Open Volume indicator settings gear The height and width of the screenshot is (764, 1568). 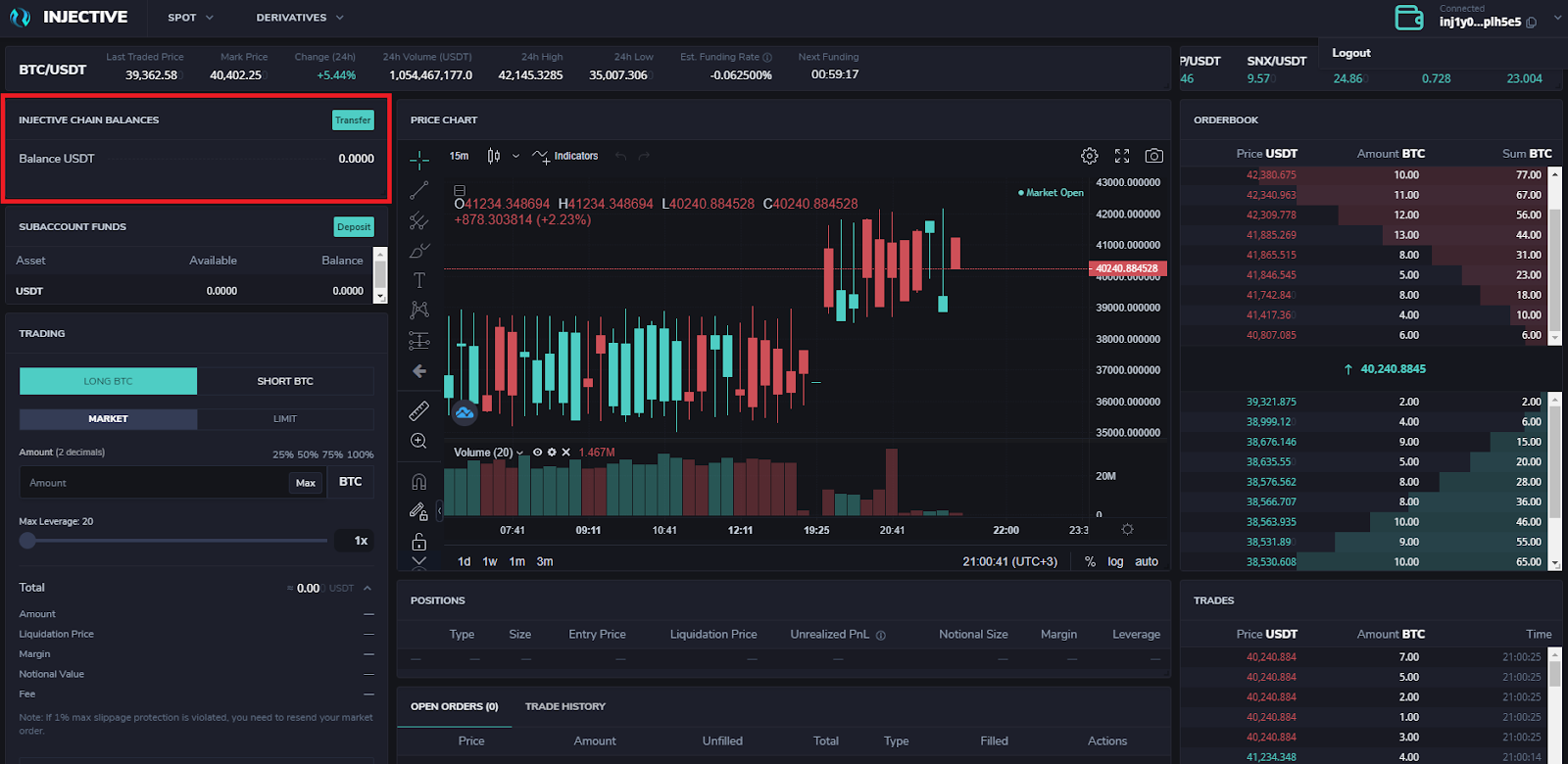552,453
